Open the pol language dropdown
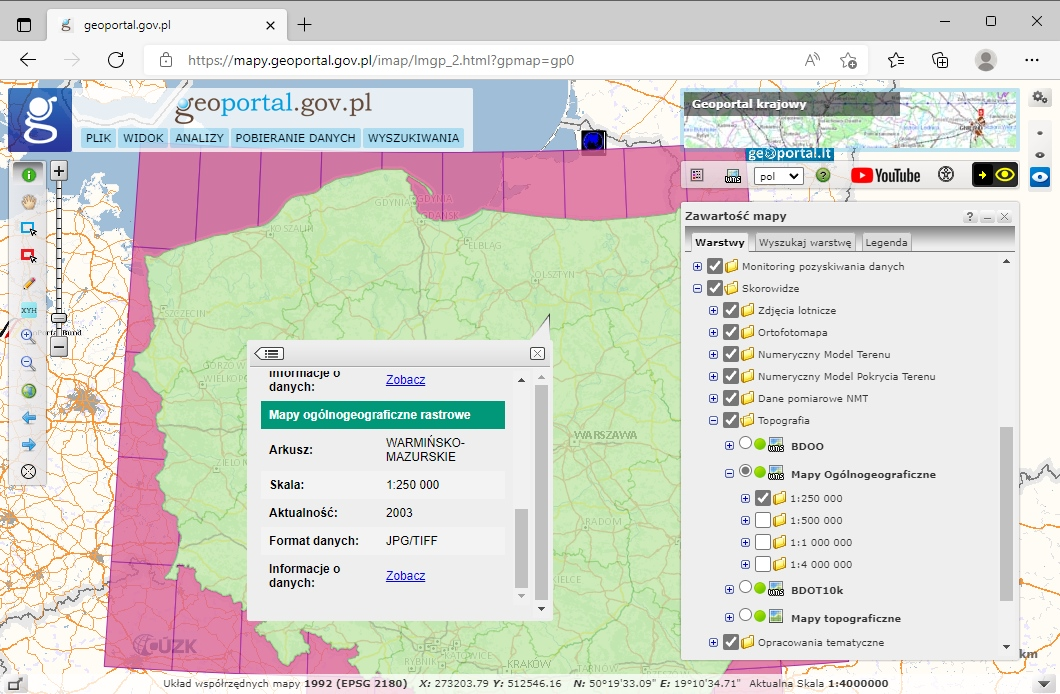The height and width of the screenshot is (694, 1060). [x=779, y=175]
